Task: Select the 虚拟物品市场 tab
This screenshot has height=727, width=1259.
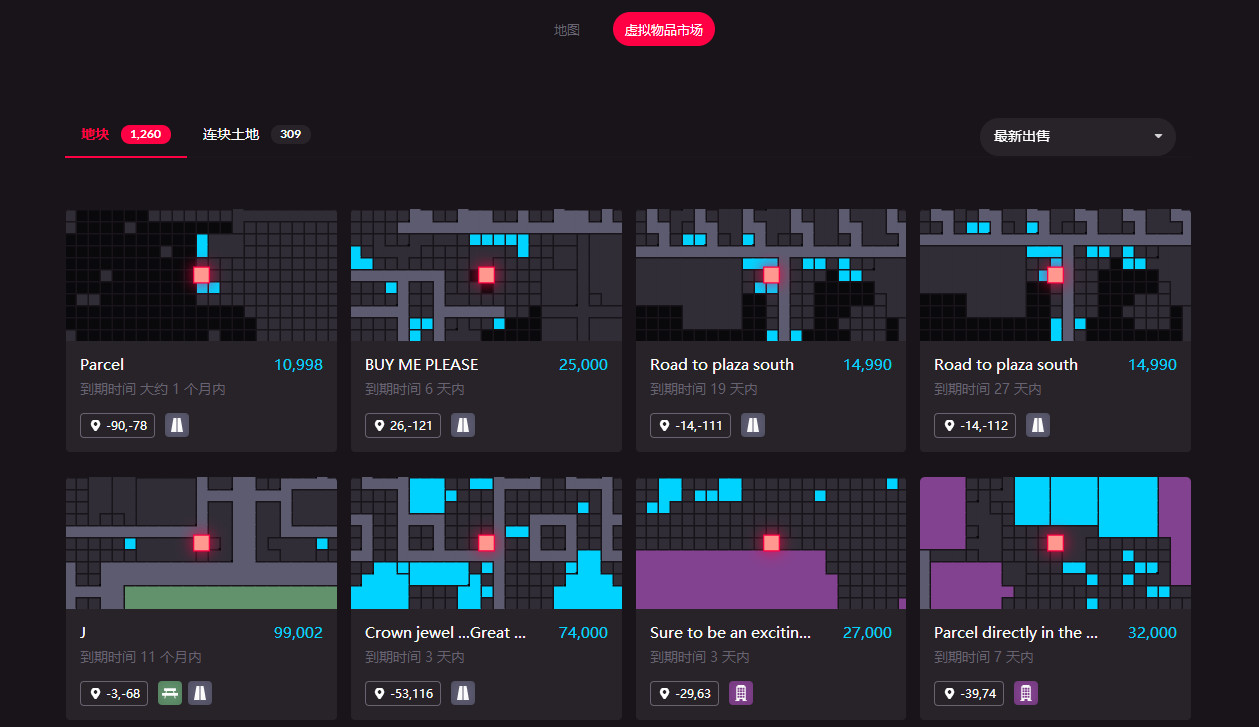Action: [663, 30]
